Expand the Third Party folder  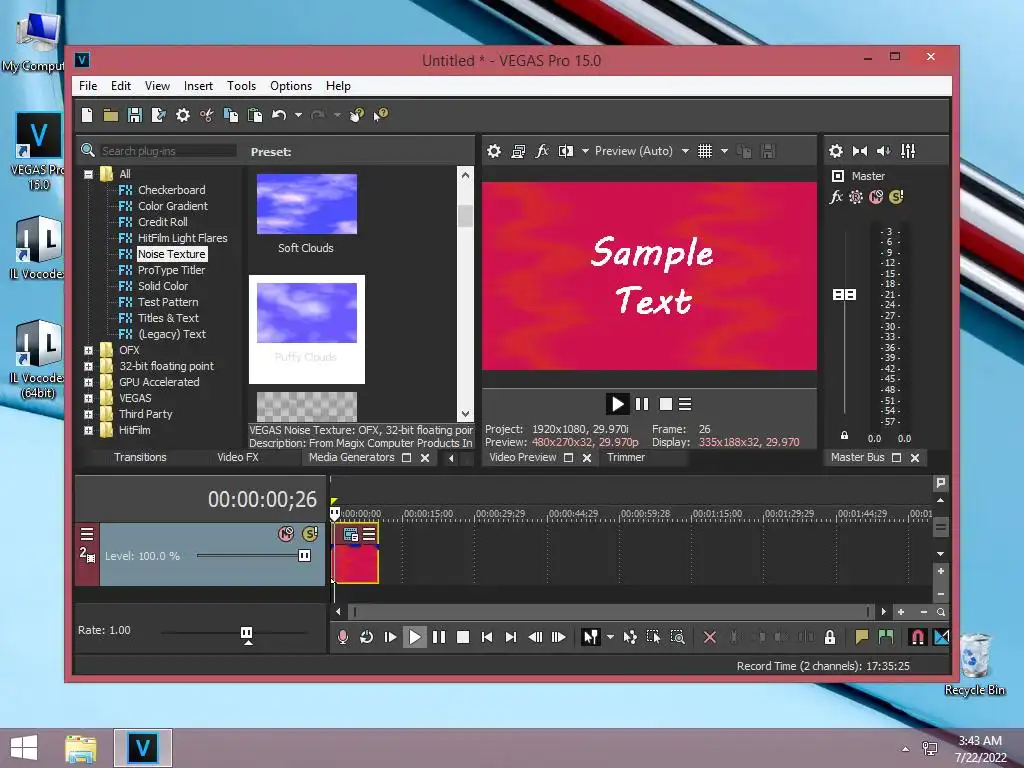[x=88, y=415]
